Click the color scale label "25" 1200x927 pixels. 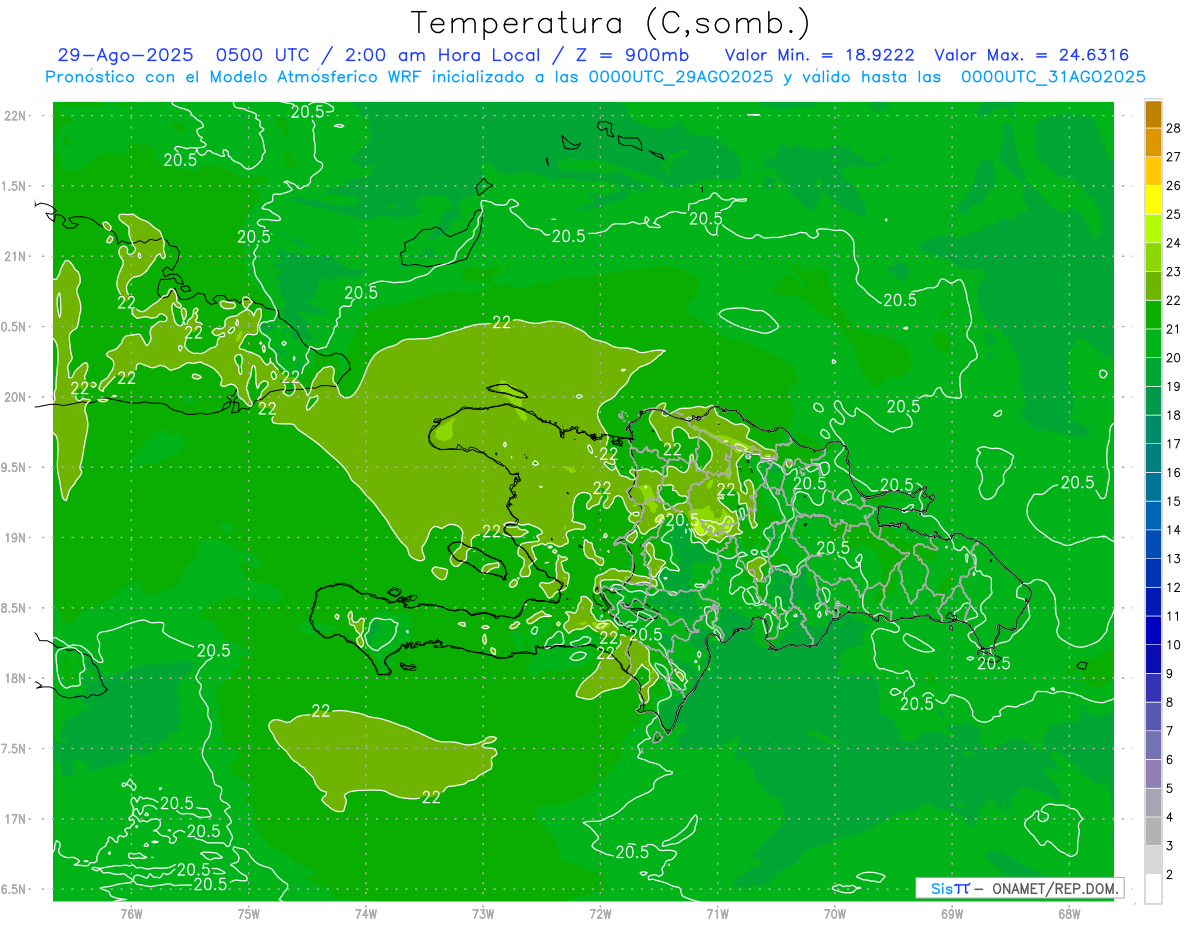point(1174,214)
